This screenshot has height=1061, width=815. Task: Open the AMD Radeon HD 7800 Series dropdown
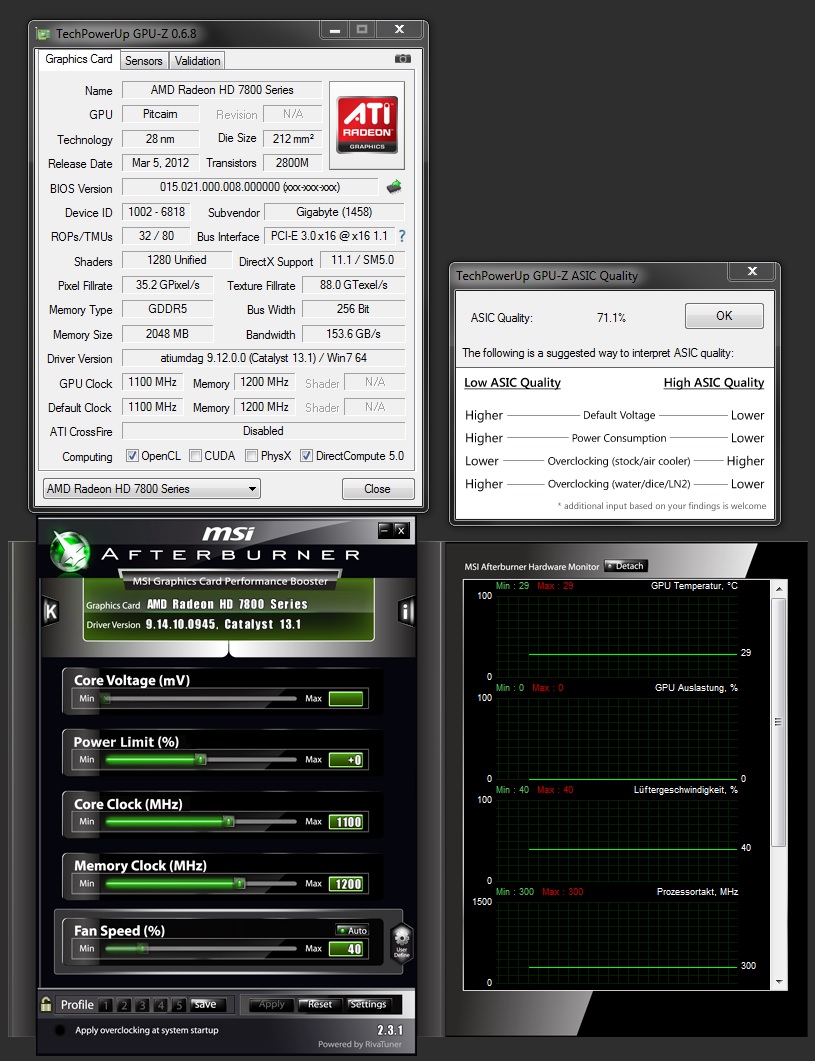click(x=152, y=489)
